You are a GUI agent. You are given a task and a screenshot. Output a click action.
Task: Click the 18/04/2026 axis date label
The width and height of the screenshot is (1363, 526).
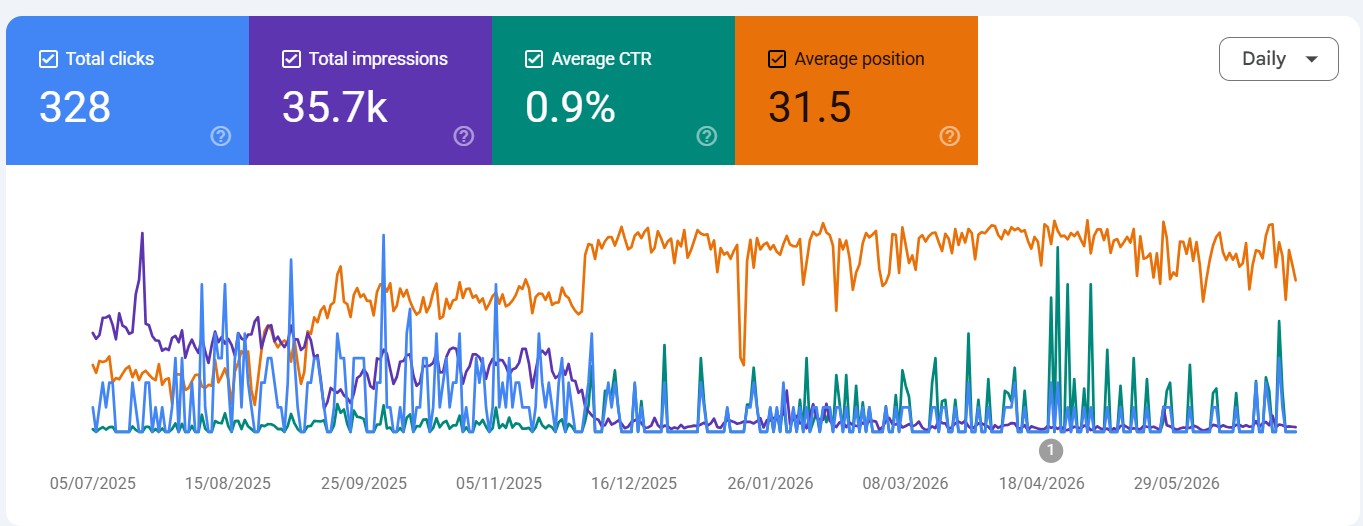click(x=1041, y=483)
